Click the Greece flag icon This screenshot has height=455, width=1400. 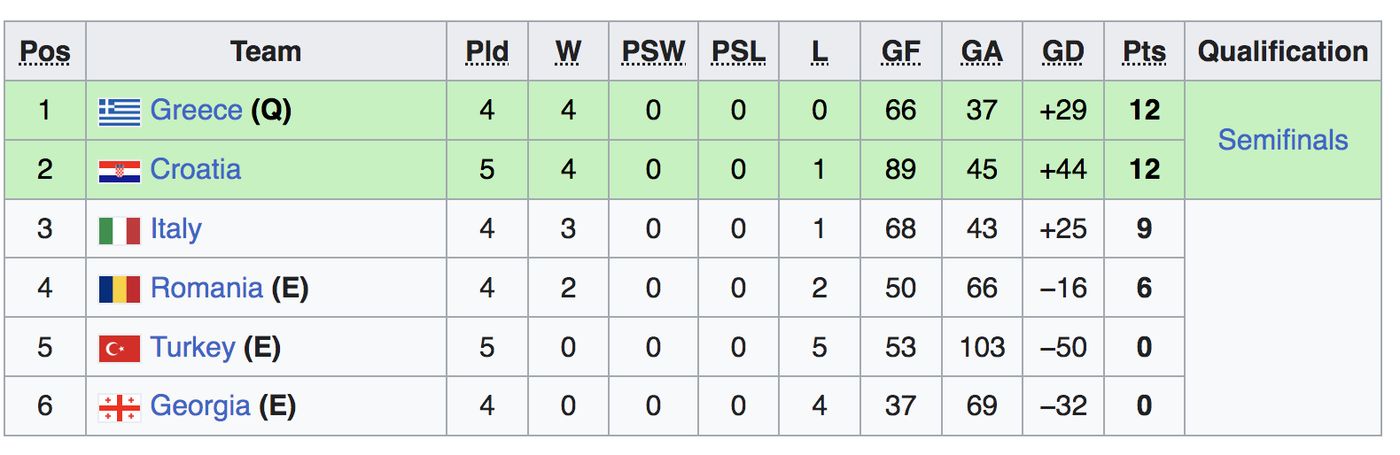(119, 111)
